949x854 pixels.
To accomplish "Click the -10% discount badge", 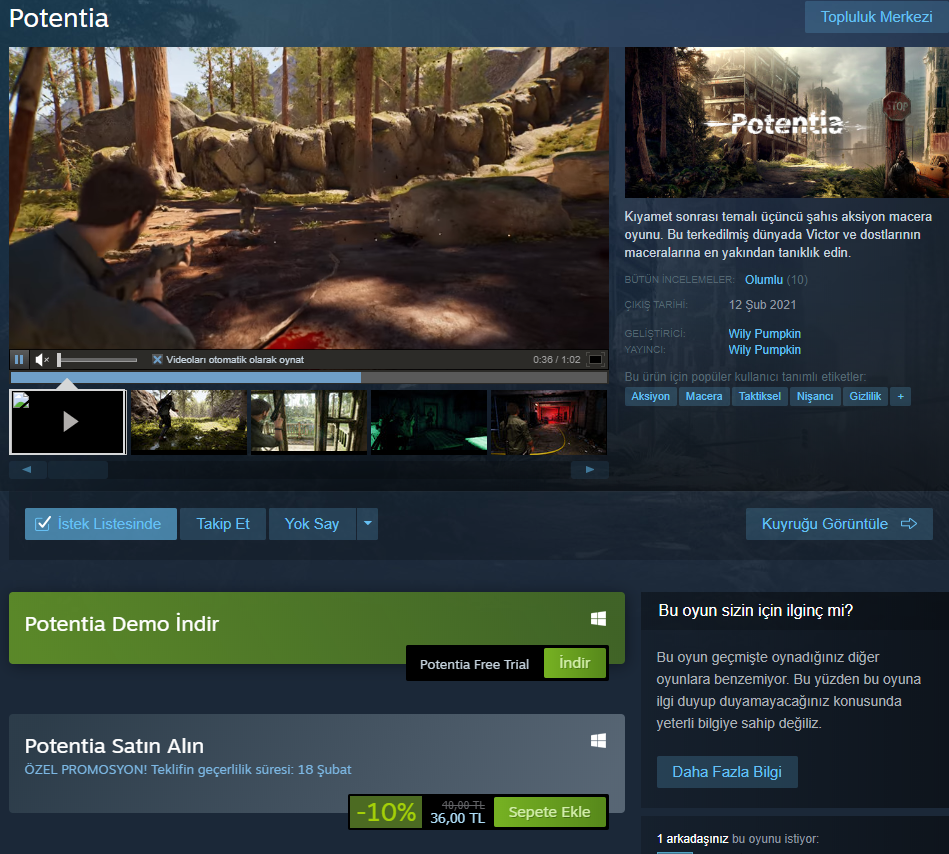I will coord(386,812).
